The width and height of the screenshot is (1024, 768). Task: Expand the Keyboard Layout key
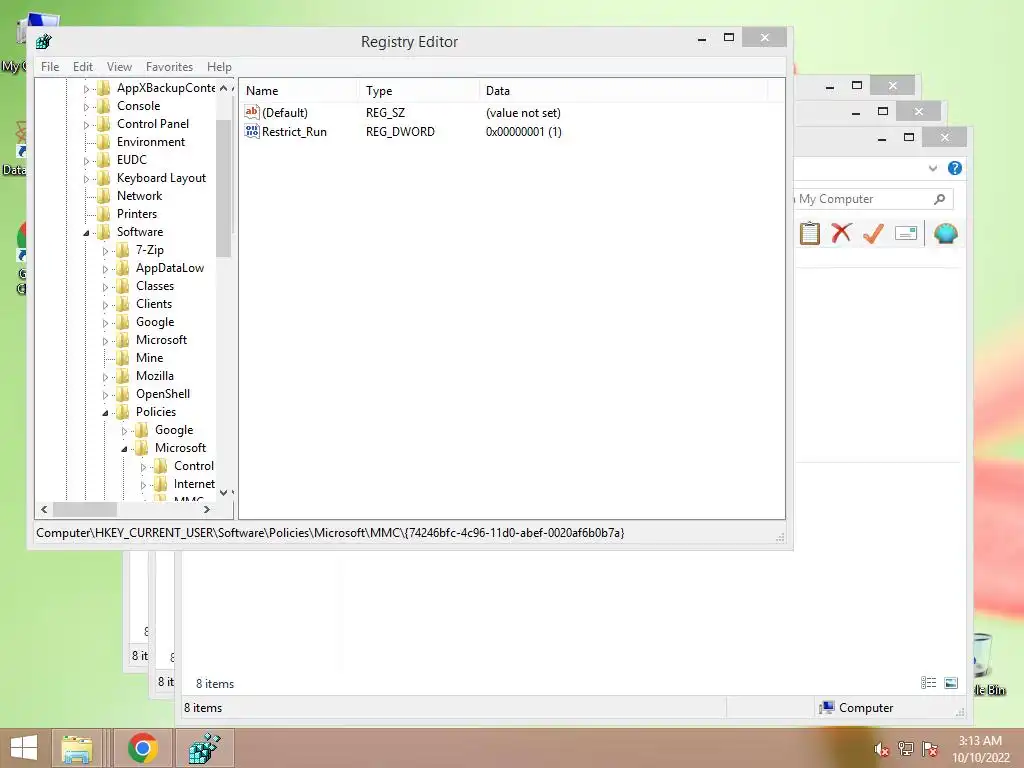coord(86,179)
